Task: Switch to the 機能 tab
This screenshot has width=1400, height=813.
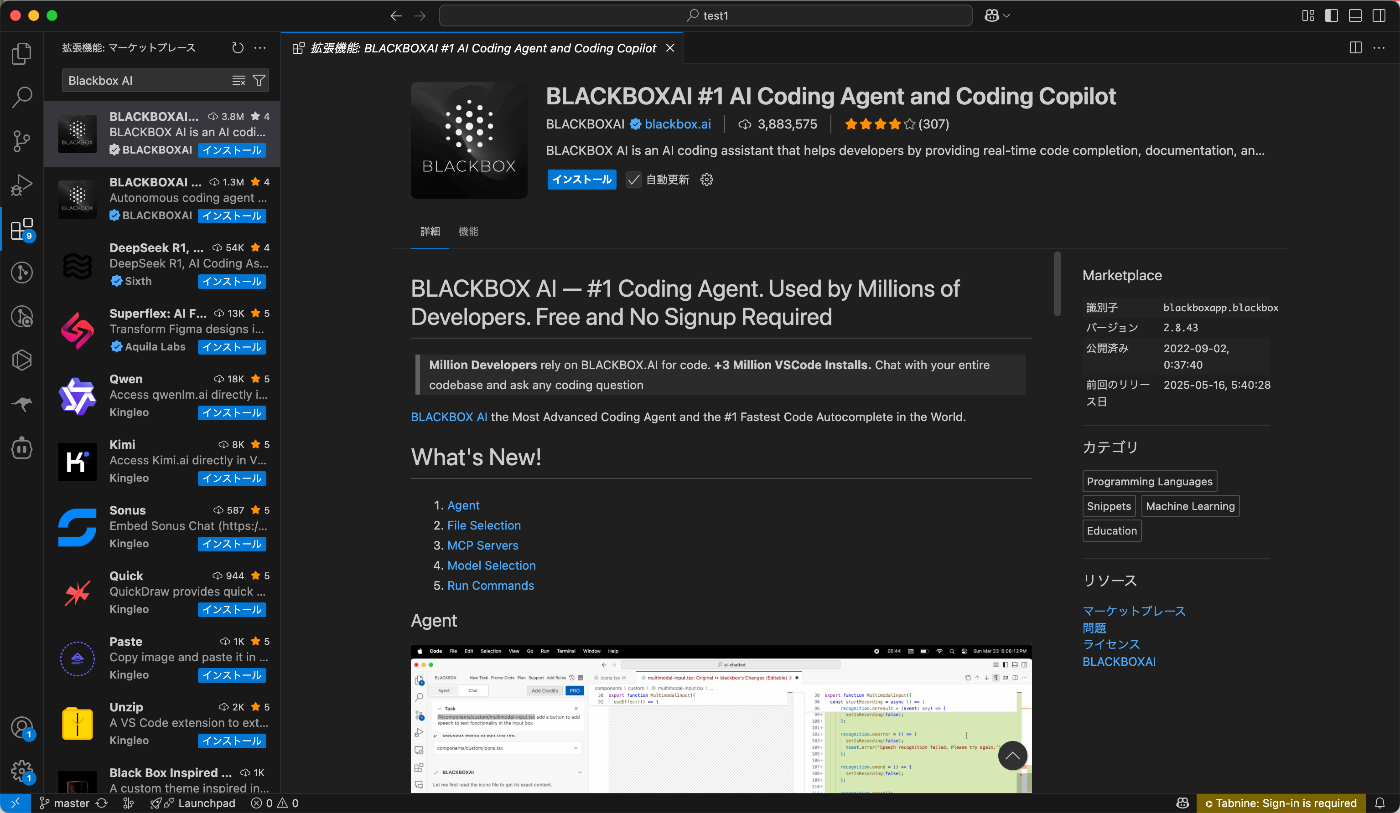Action: click(468, 231)
